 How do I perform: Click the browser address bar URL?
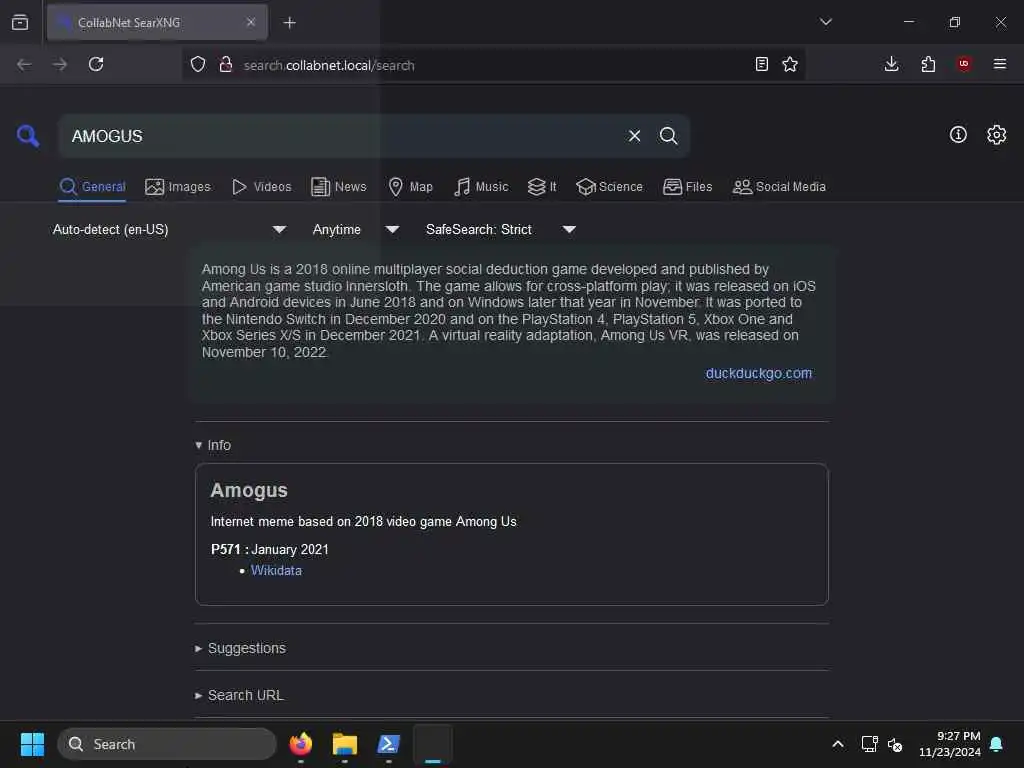[x=328, y=65]
